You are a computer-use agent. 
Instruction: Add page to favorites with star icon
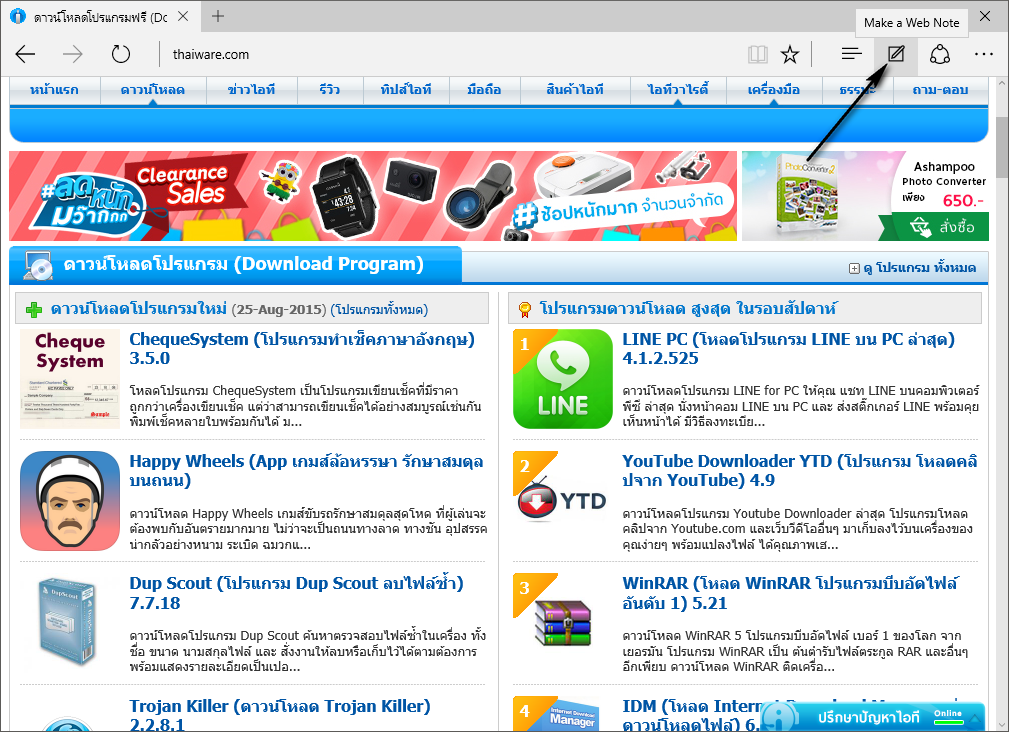(790, 55)
